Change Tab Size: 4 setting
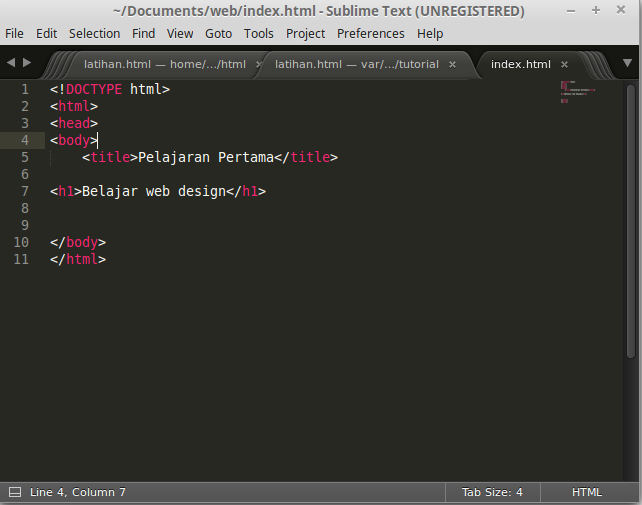 pos(492,492)
